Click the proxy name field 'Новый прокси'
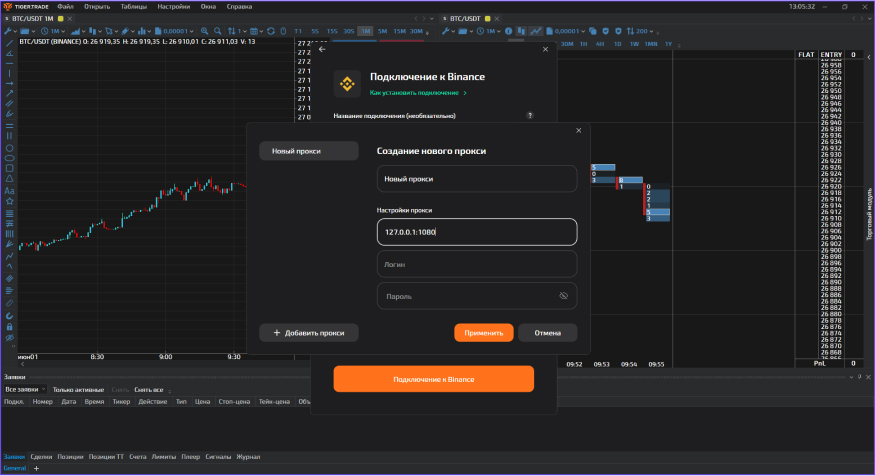The height and width of the screenshot is (476, 875). pyautogui.click(x=477, y=179)
